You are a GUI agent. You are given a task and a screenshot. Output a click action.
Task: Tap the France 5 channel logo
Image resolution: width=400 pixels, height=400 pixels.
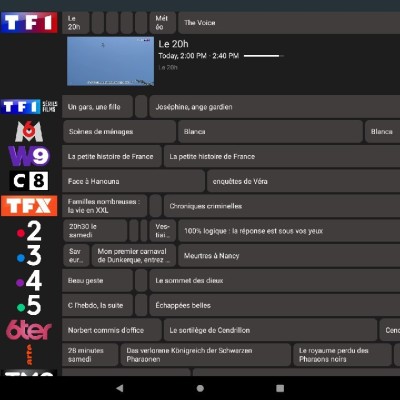[29, 305]
